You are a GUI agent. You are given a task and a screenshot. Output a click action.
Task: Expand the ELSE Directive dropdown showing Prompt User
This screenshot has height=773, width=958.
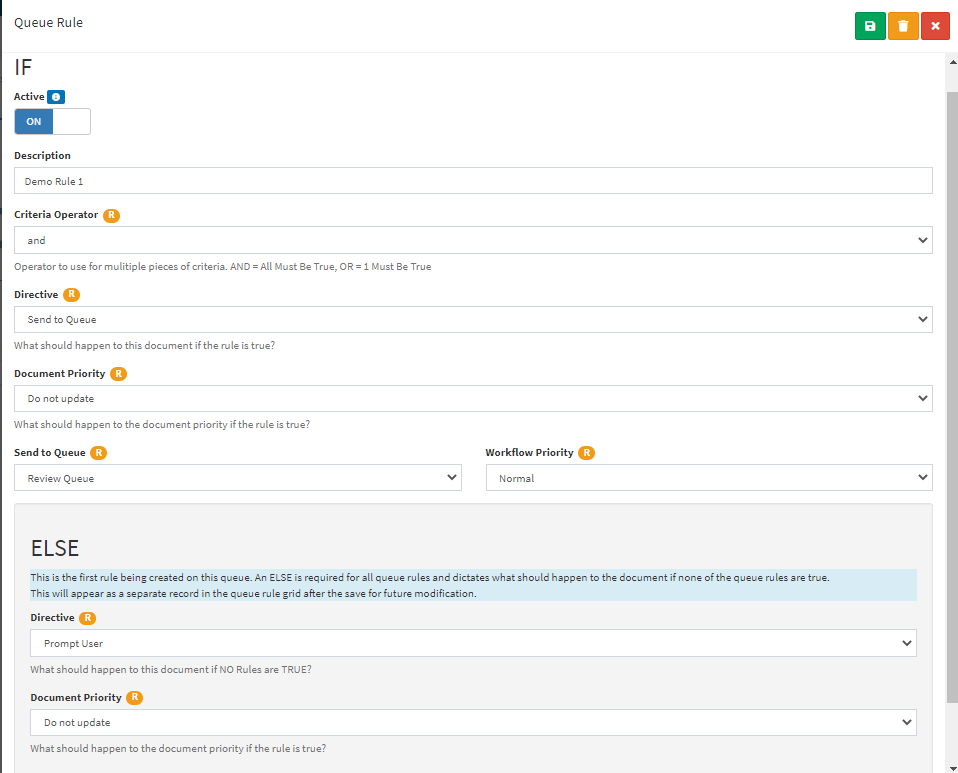472,642
